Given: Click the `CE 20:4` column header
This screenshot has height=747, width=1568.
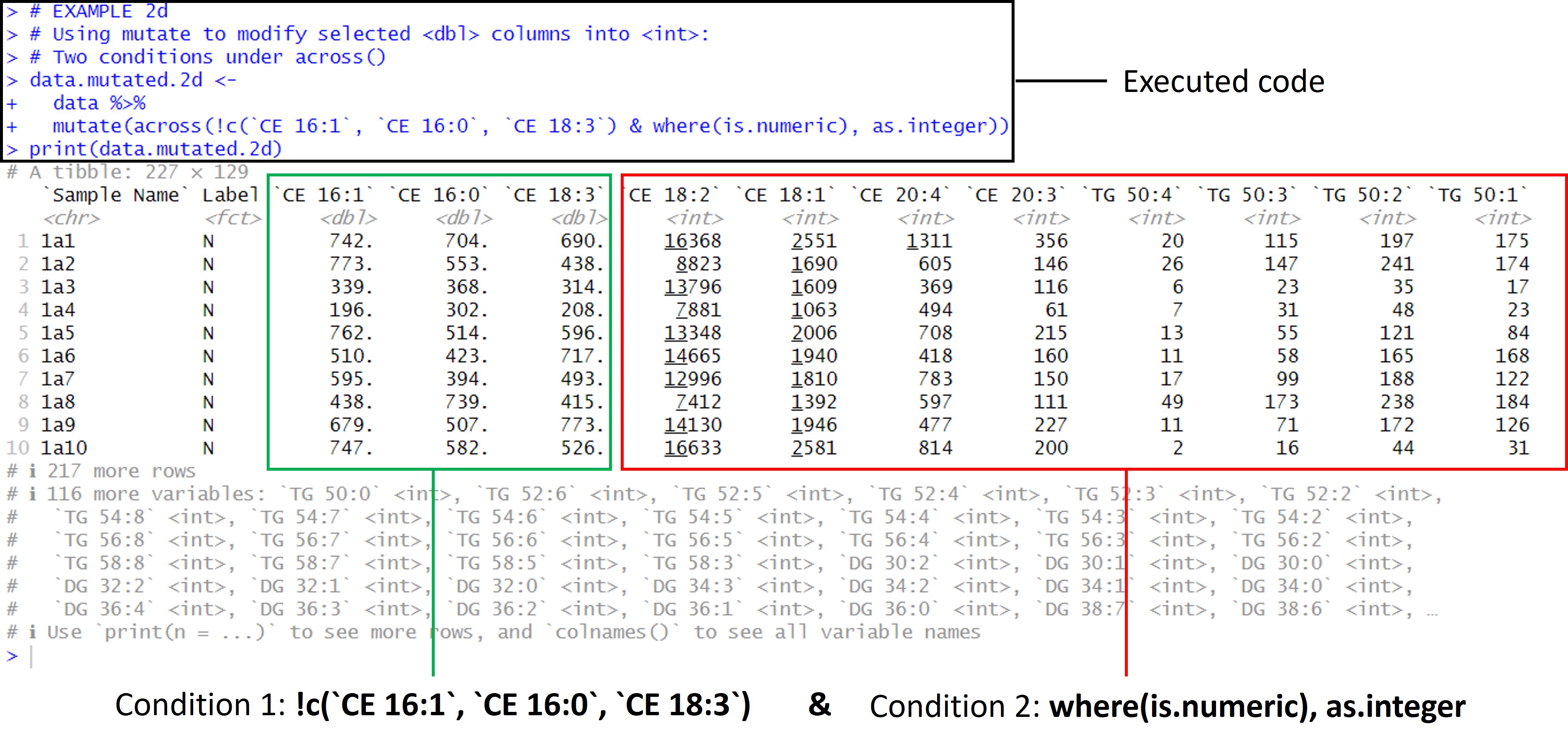Looking at the screenshot, I should point(900,195).
